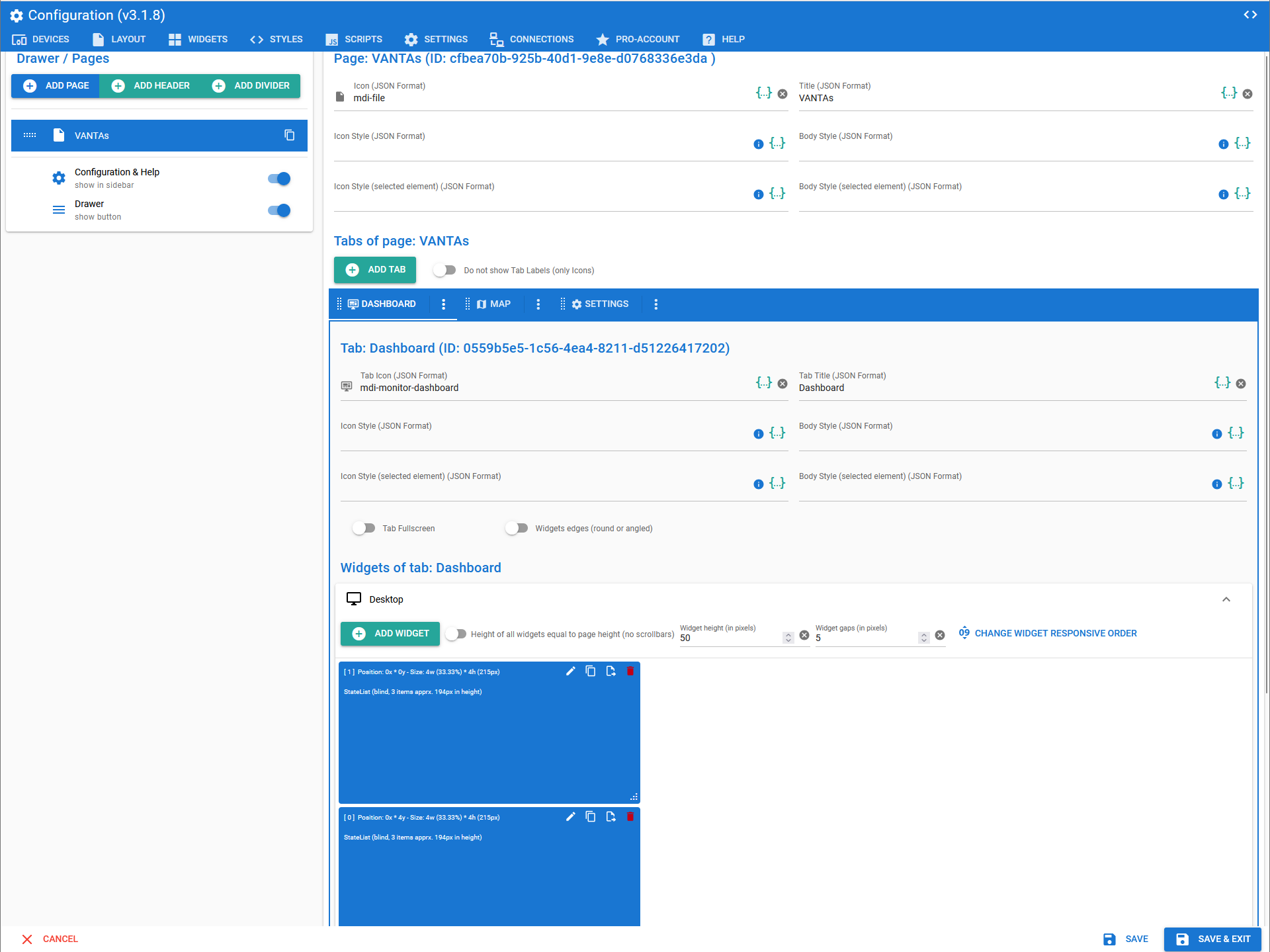Clear the page Title VANTAs field
Viewport: 1270px width, 952px height.
1248,94
